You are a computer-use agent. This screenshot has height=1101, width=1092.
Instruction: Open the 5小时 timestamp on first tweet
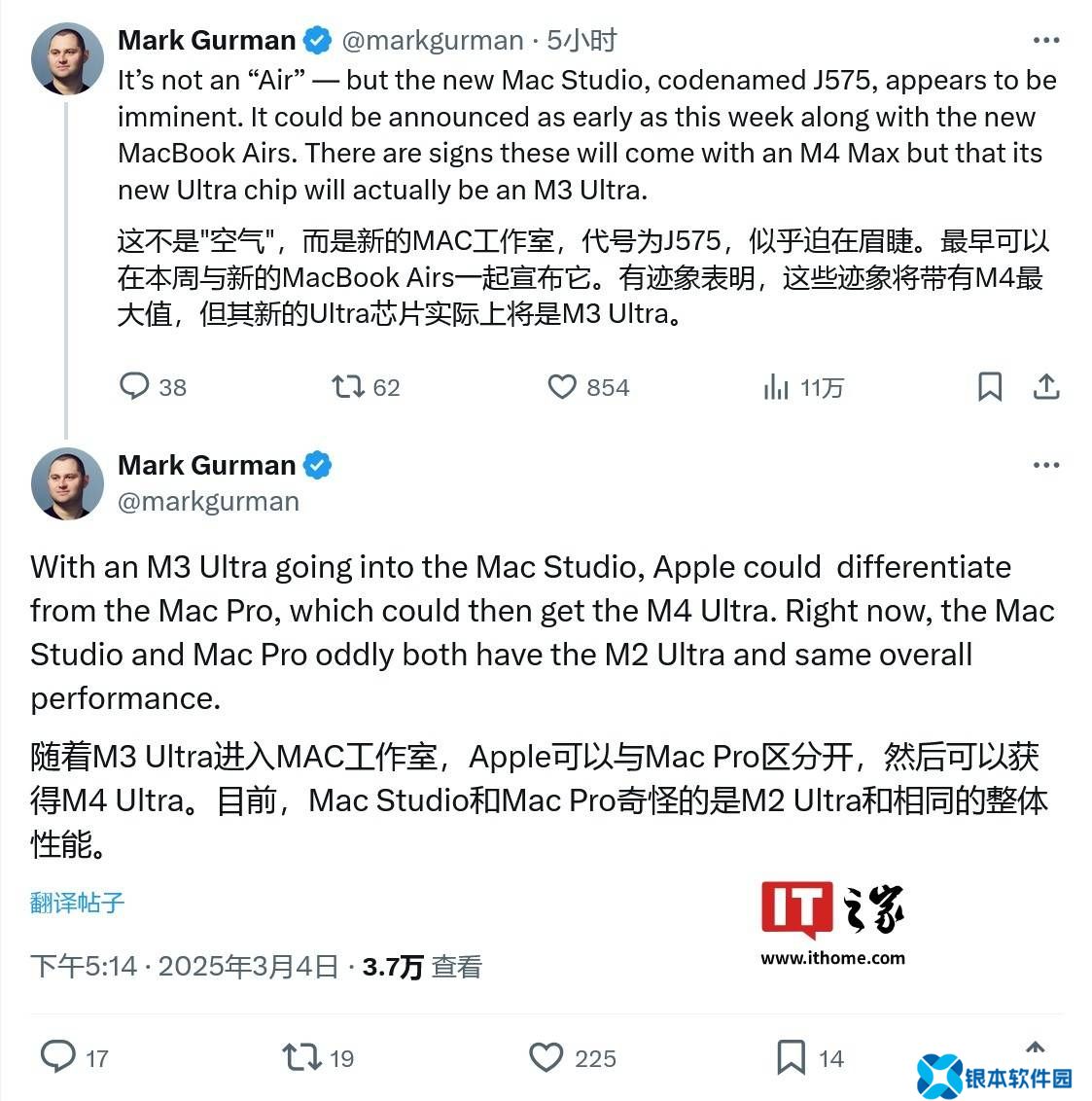pos(581,41)
